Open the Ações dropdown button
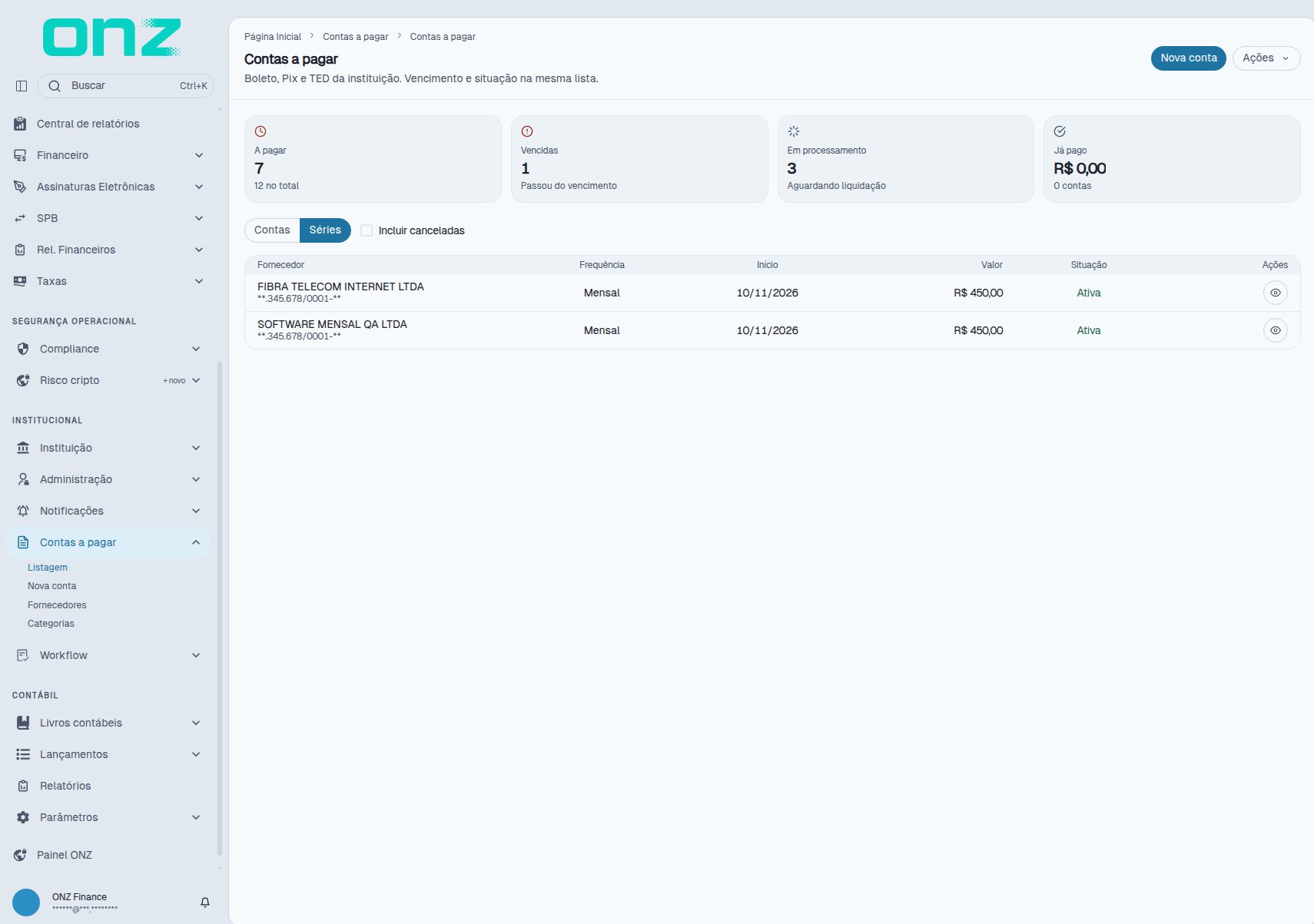Viewport: 1314px width, 924px height. tap(1266, 58)
